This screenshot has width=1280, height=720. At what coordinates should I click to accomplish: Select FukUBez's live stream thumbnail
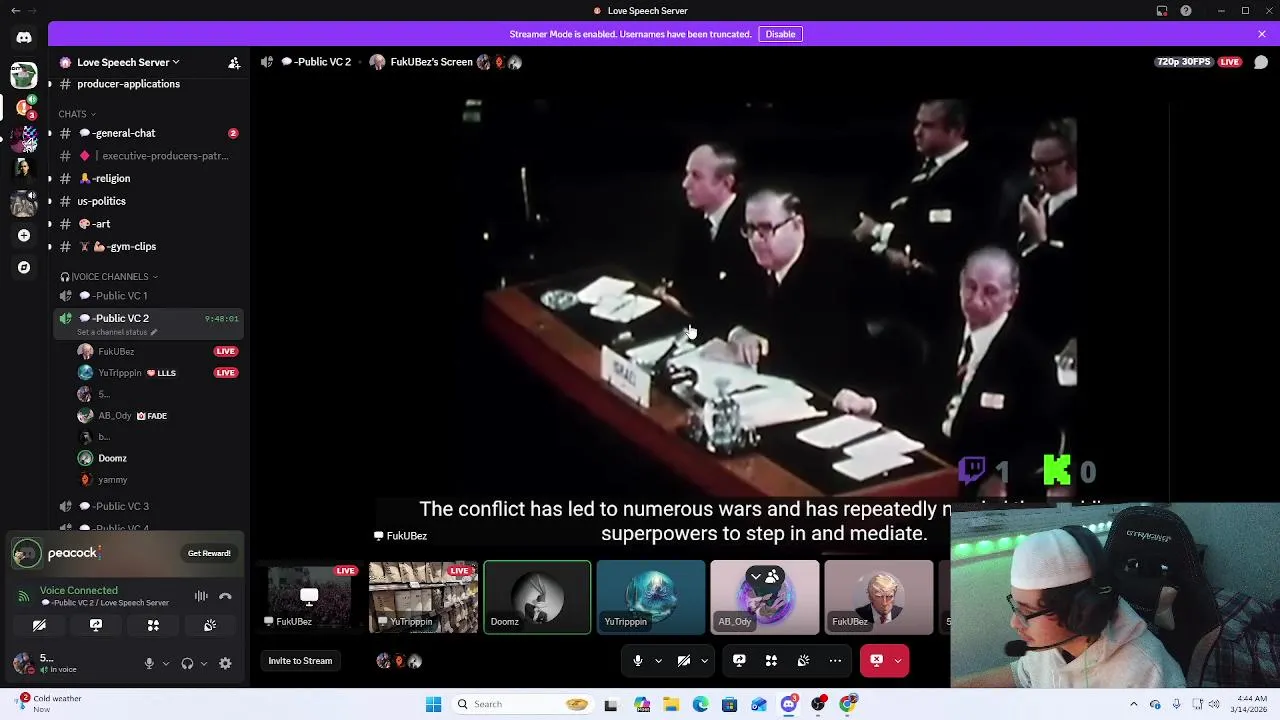tap(309, 597)
